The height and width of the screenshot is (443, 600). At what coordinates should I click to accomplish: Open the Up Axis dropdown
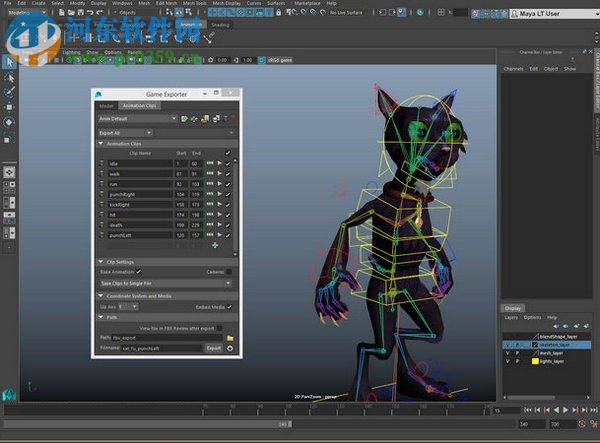128,307
